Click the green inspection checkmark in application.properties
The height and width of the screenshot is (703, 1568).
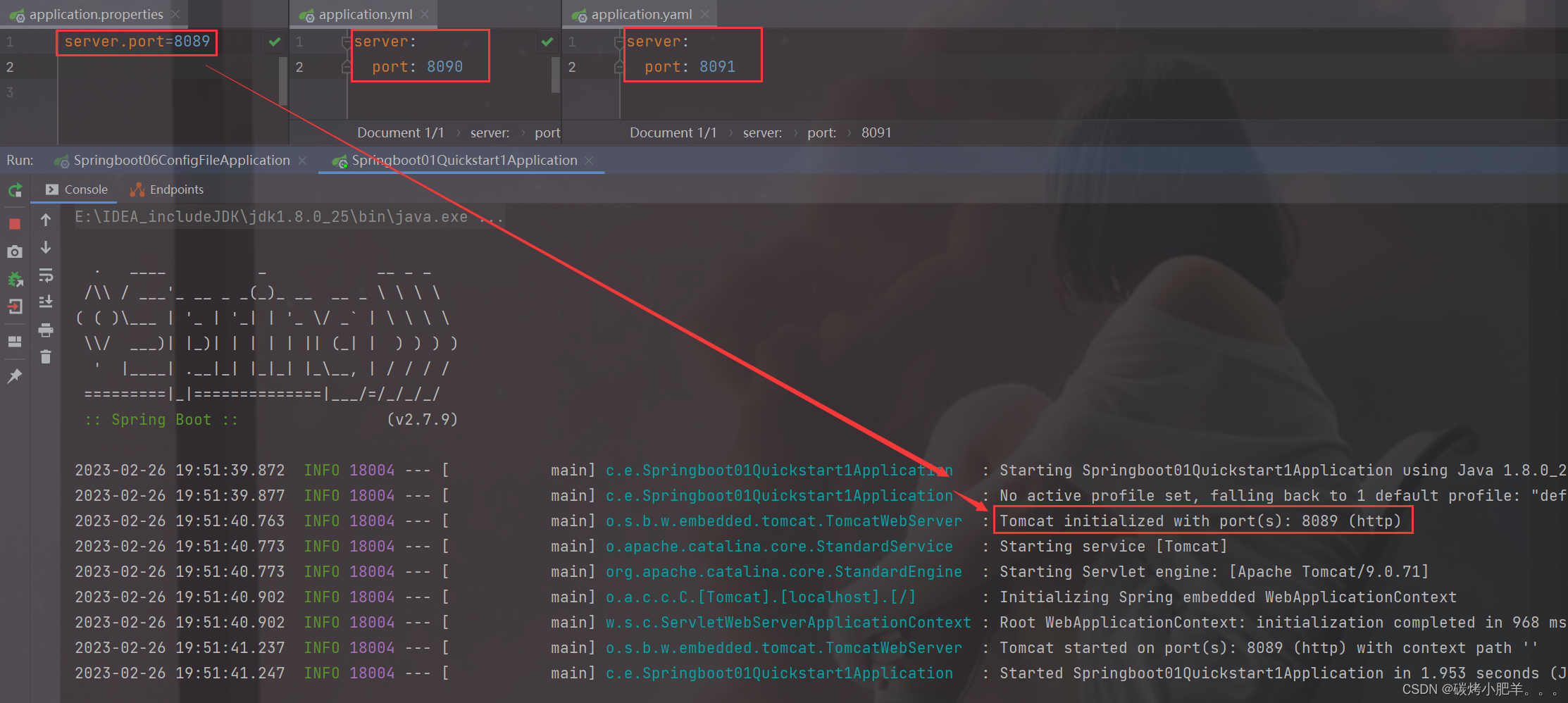[275, 42]
